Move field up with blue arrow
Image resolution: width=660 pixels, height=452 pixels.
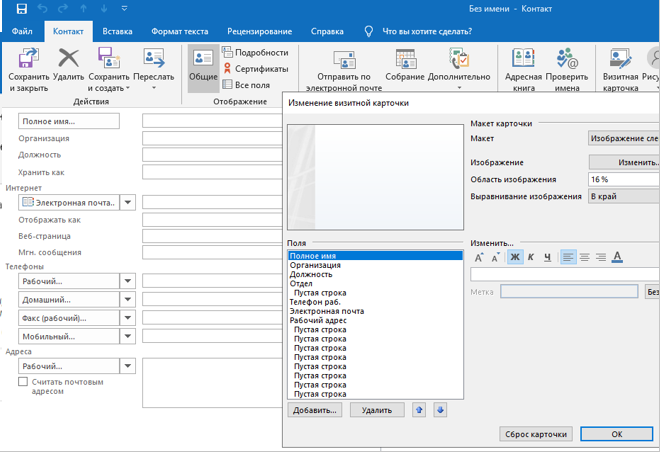(x=419, y=410)
